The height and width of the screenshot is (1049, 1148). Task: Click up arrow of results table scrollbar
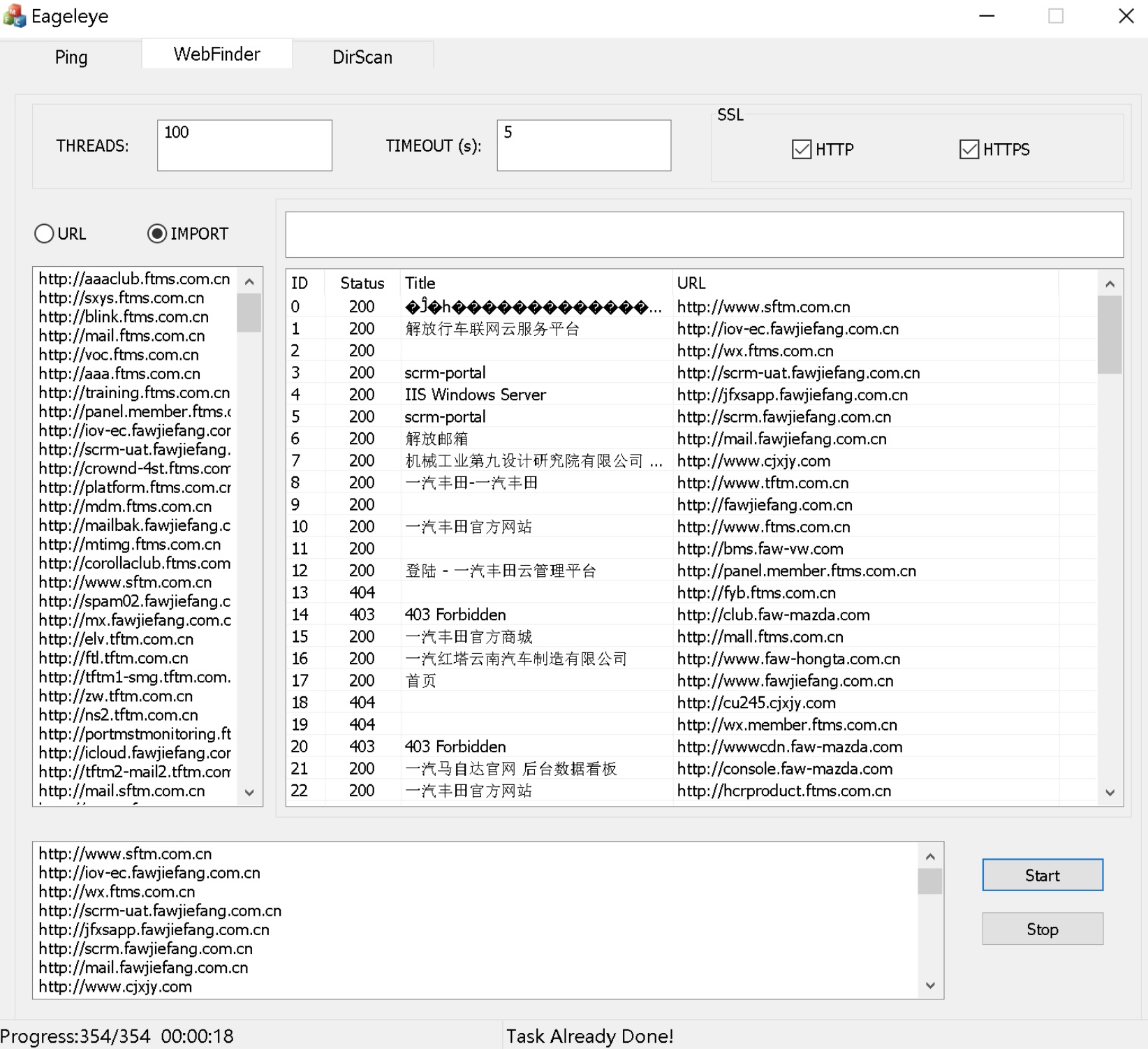(1110, 284)
